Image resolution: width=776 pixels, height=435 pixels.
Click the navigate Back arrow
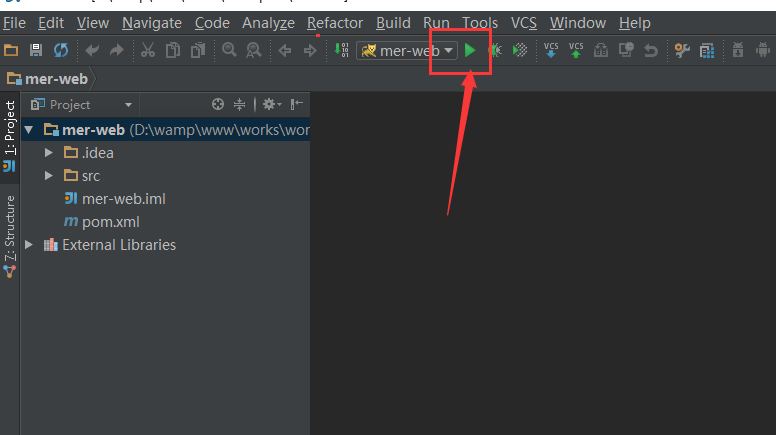pyautogui.click(x=285, y=50)
